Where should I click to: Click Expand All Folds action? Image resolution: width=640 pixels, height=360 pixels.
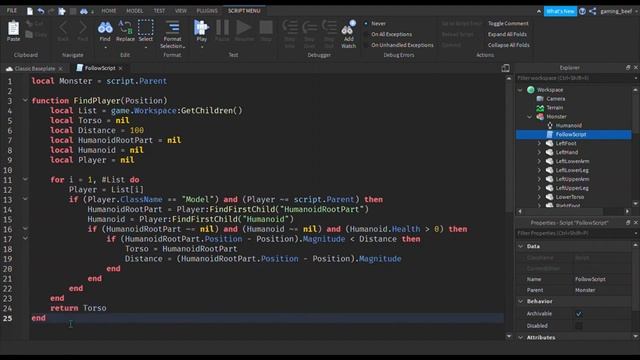pos(507,34)
